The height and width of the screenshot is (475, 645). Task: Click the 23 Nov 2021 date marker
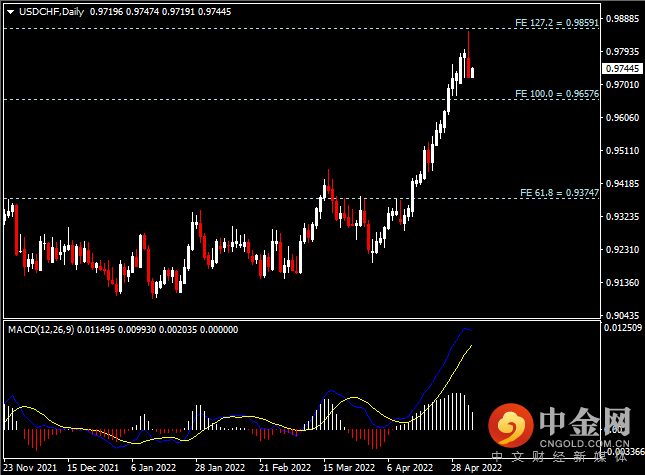30,468
